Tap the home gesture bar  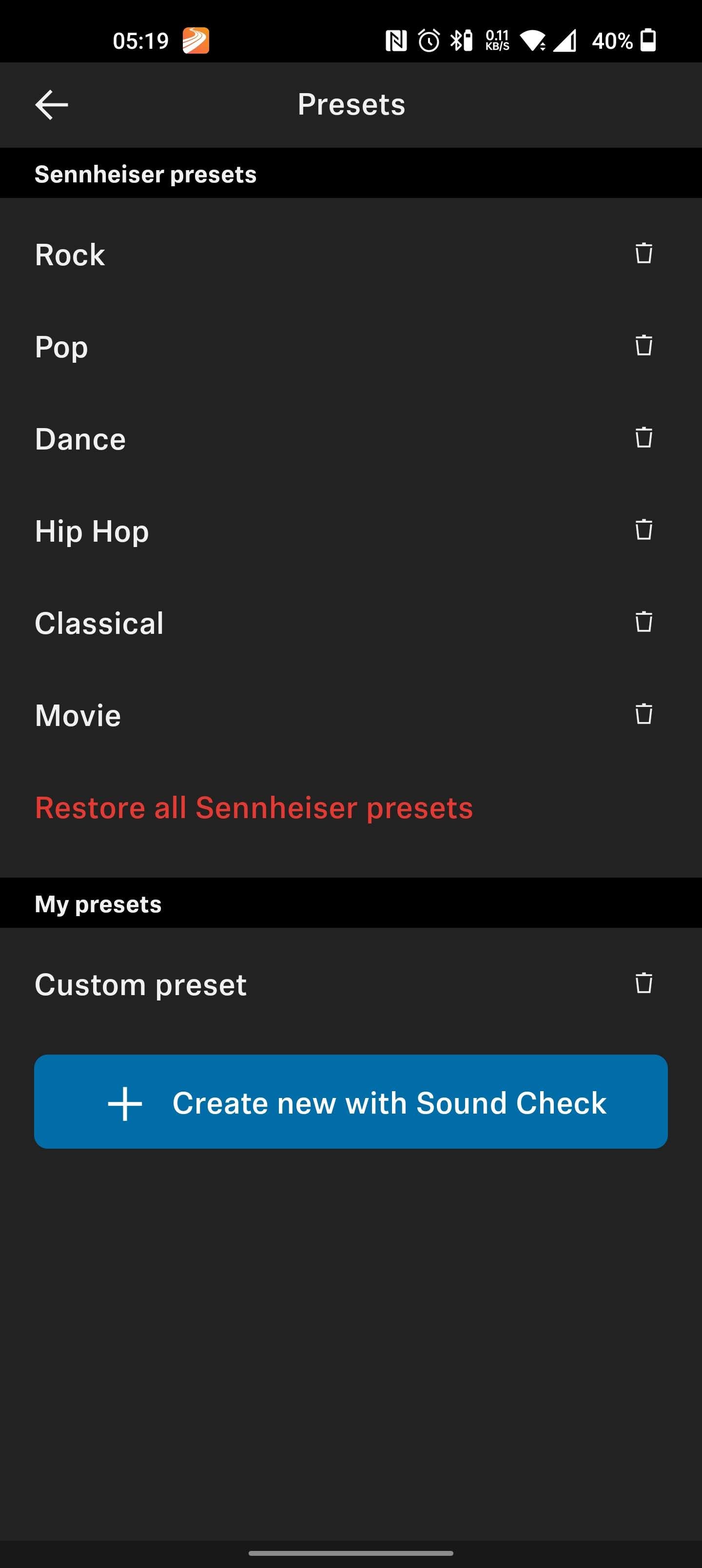click(x=351, y=1553)
